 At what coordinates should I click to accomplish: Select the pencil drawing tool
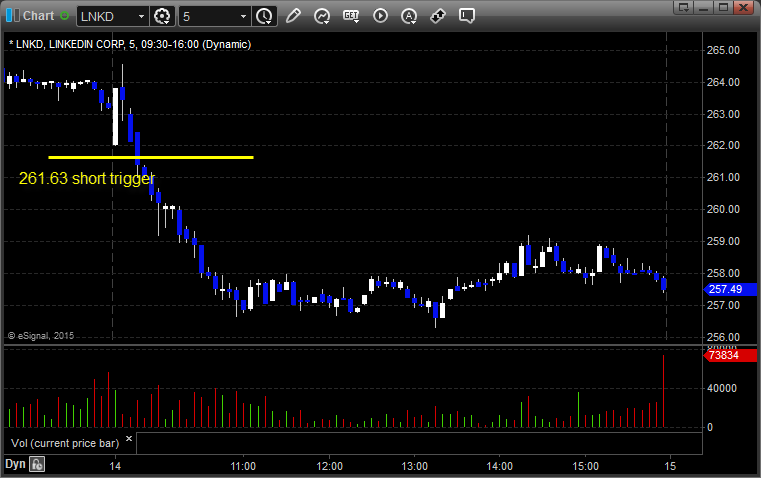(293, 16)
